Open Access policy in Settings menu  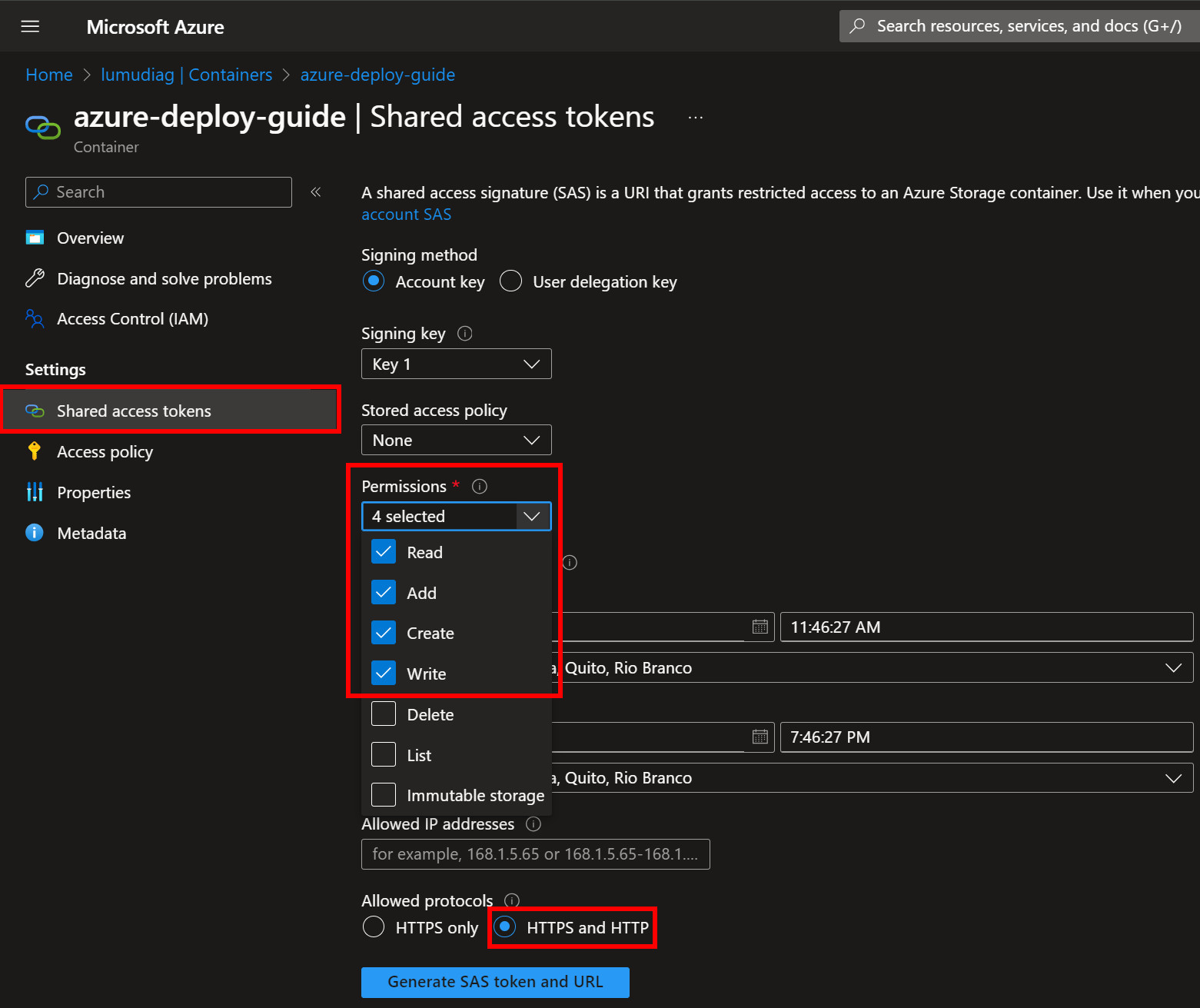(105, 451)
